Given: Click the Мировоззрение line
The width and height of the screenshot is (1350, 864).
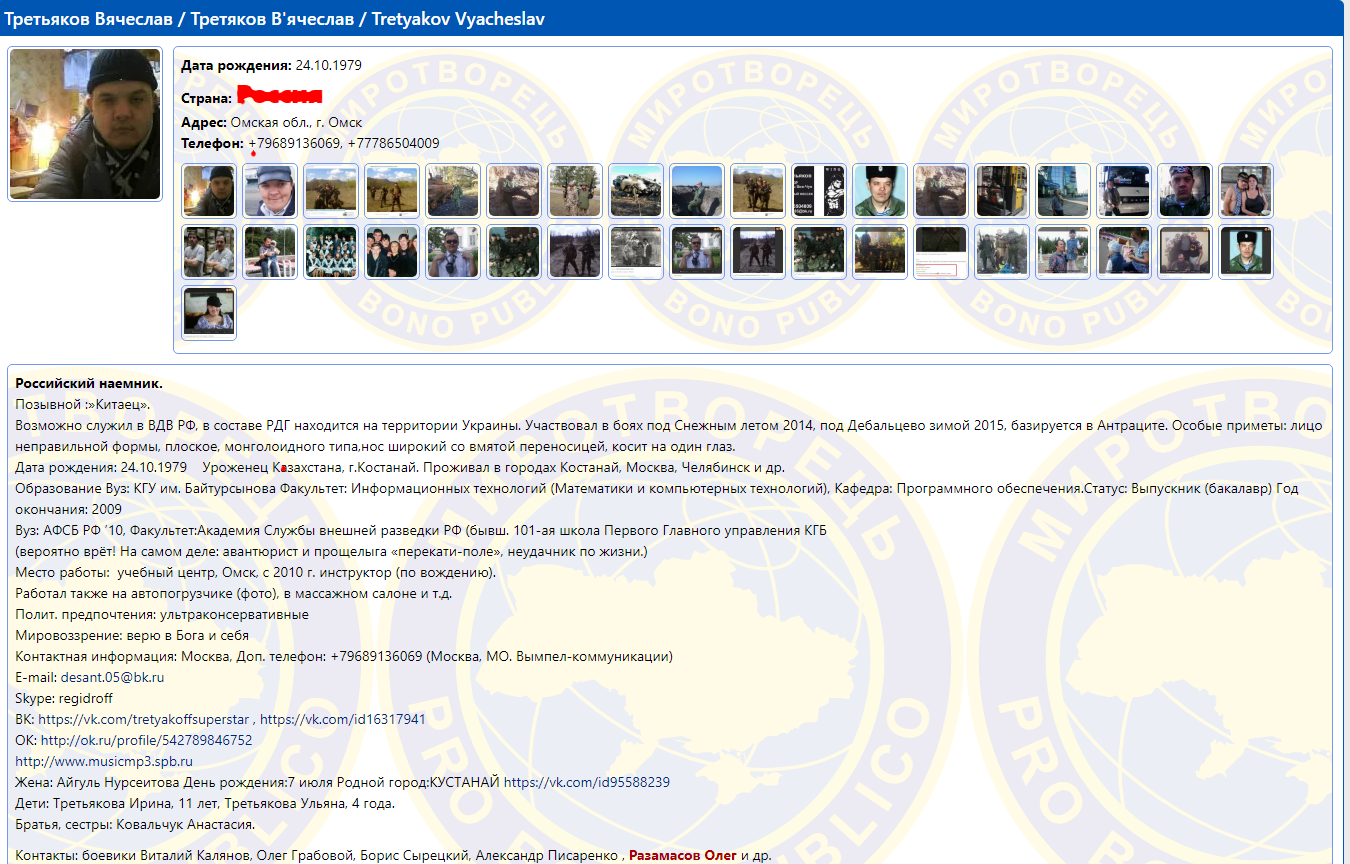Looking at the screenshot, I should point(132,635).
